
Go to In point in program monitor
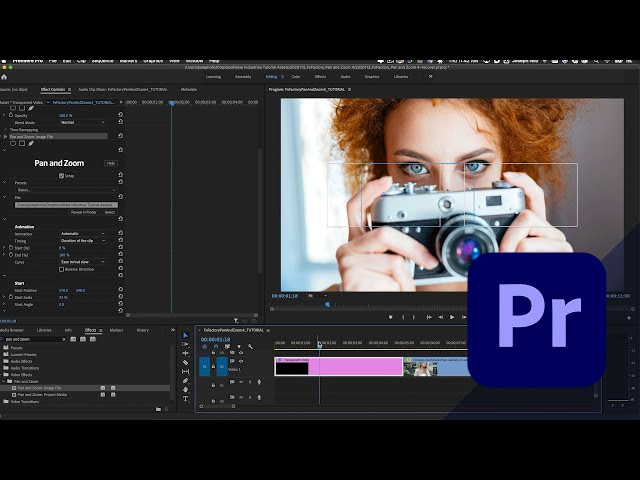429,317
